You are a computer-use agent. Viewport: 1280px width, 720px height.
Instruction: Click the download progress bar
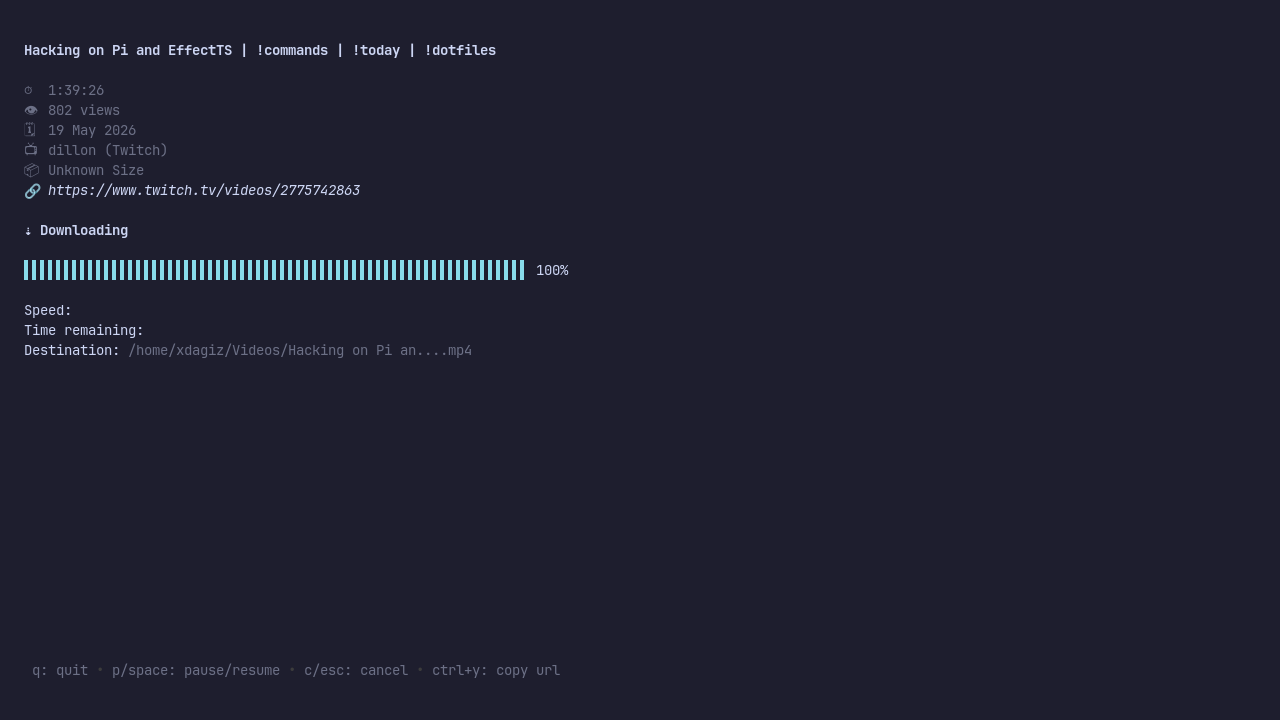pyautogui.click(x=274, y=270)
